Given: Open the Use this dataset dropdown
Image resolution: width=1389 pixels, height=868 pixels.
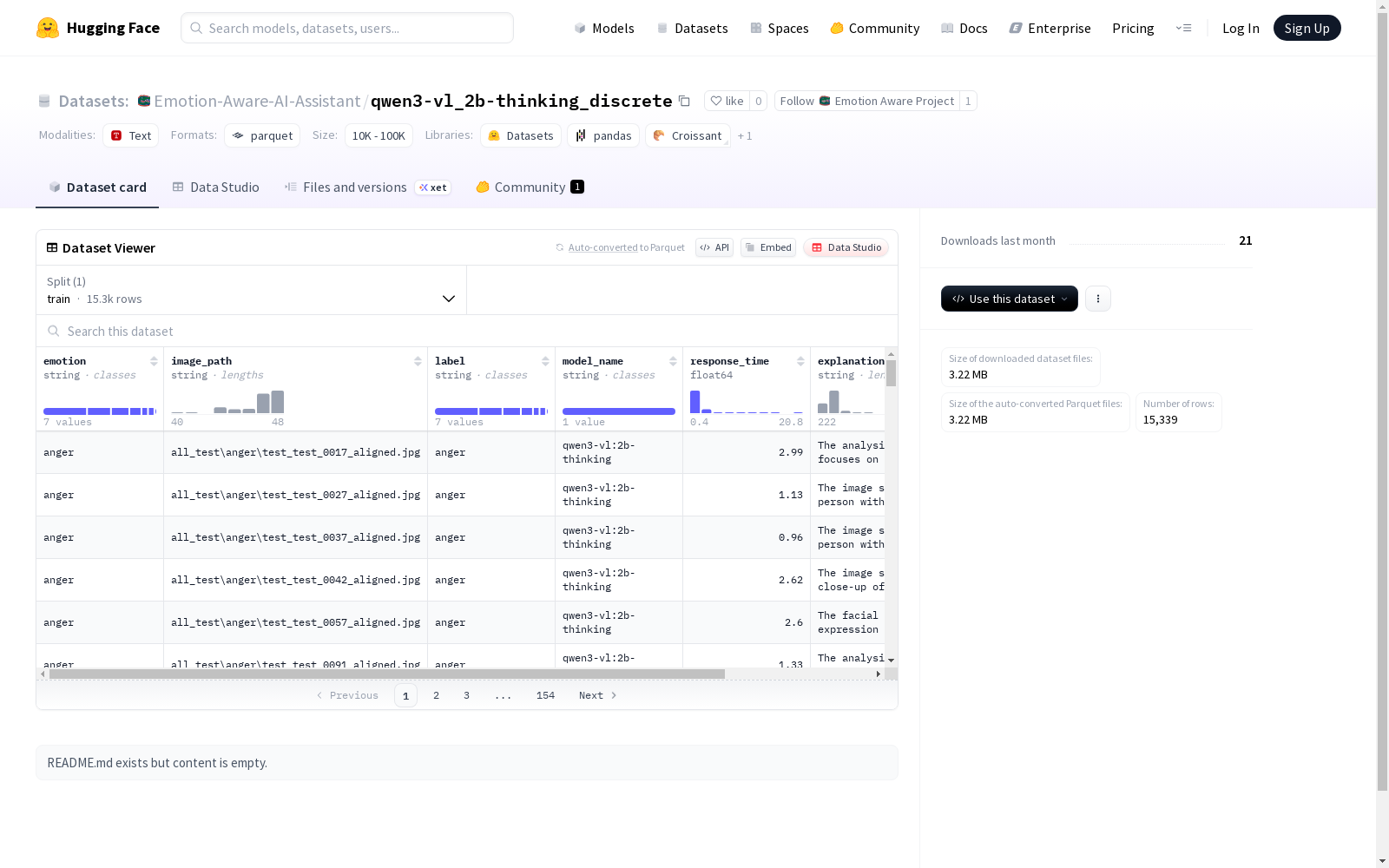Looking at the screenshot, I should (x=1010, y=299).
